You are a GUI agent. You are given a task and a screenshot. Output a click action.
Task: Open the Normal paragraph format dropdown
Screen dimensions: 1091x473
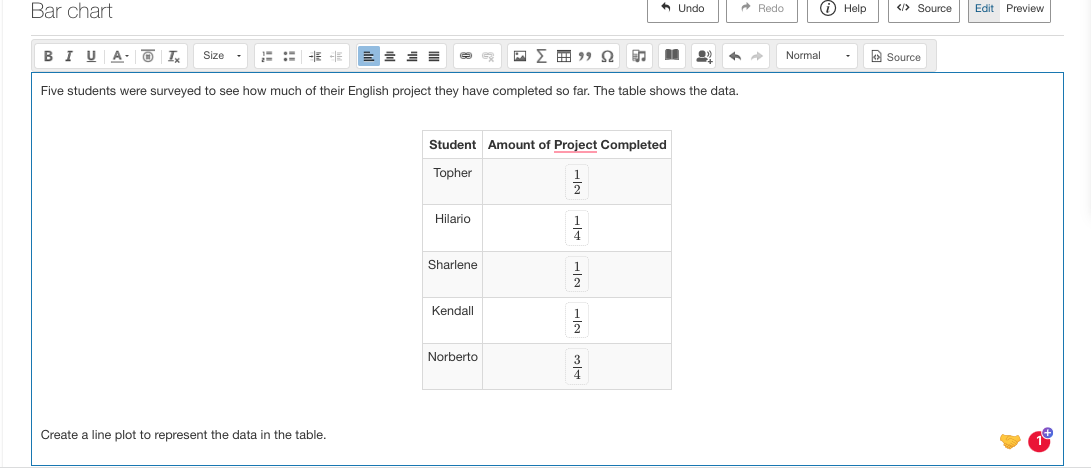pyautogui.click(x=817, y=56)
